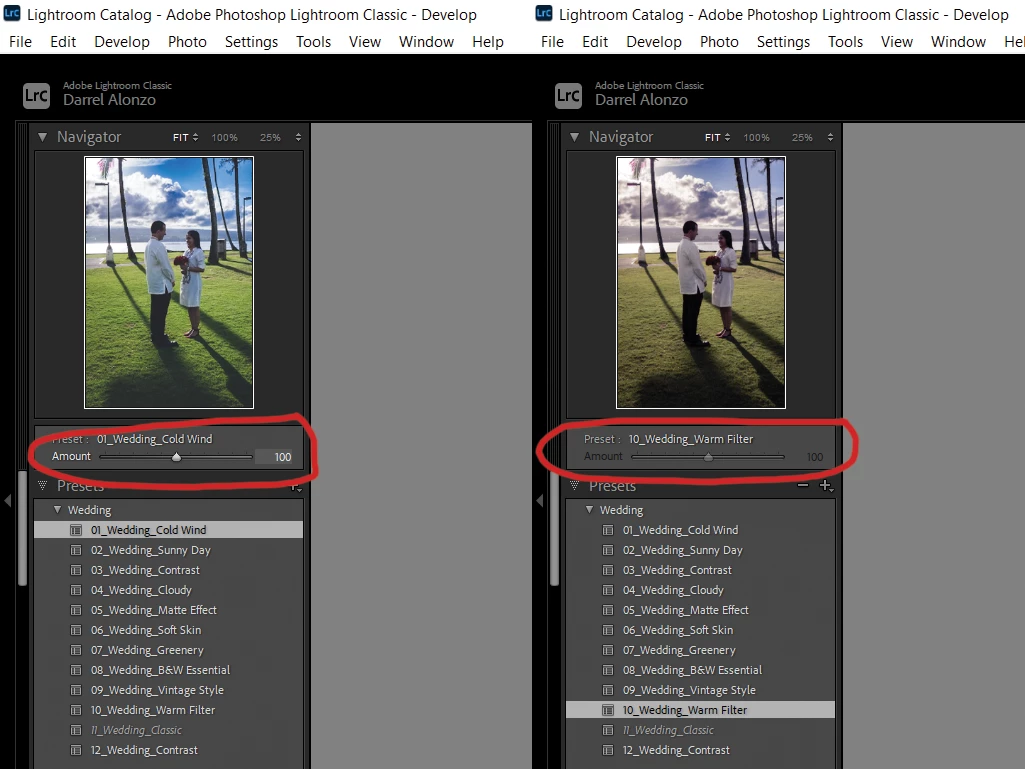Click Lightroom title bar icon, right window
This screenshot has width=1025, height=769.
click(544, 13)
